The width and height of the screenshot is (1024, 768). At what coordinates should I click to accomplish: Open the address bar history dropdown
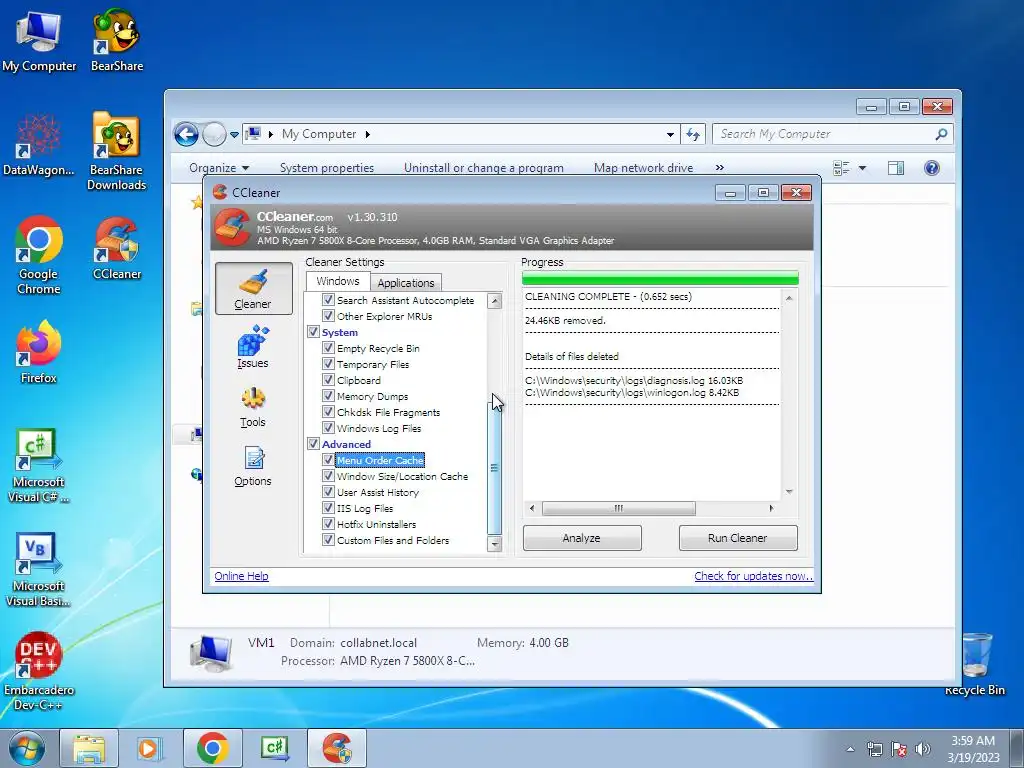coord(670,135)
